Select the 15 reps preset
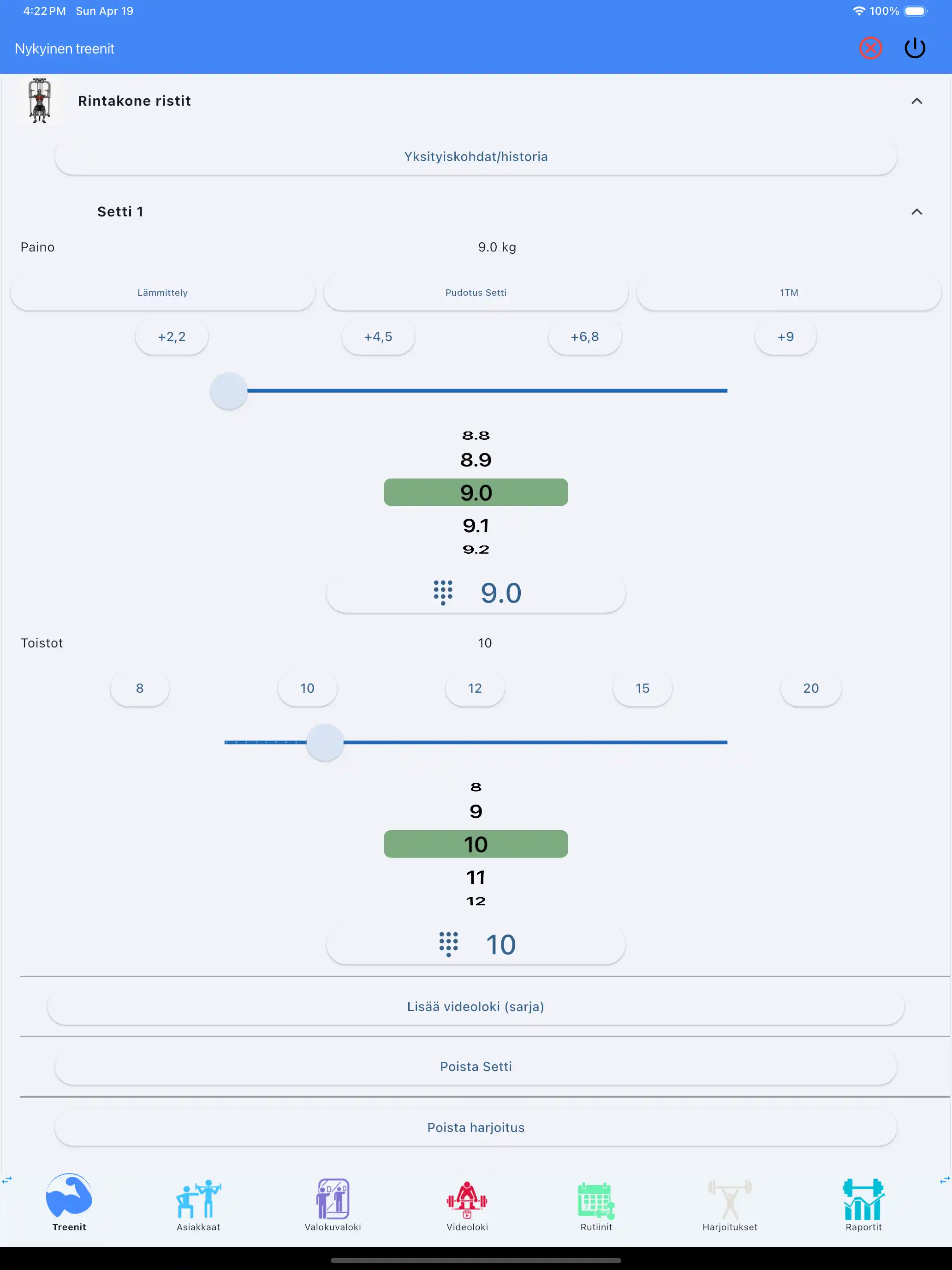Viewport: 952px width, 1270px height. click(642, 689)
